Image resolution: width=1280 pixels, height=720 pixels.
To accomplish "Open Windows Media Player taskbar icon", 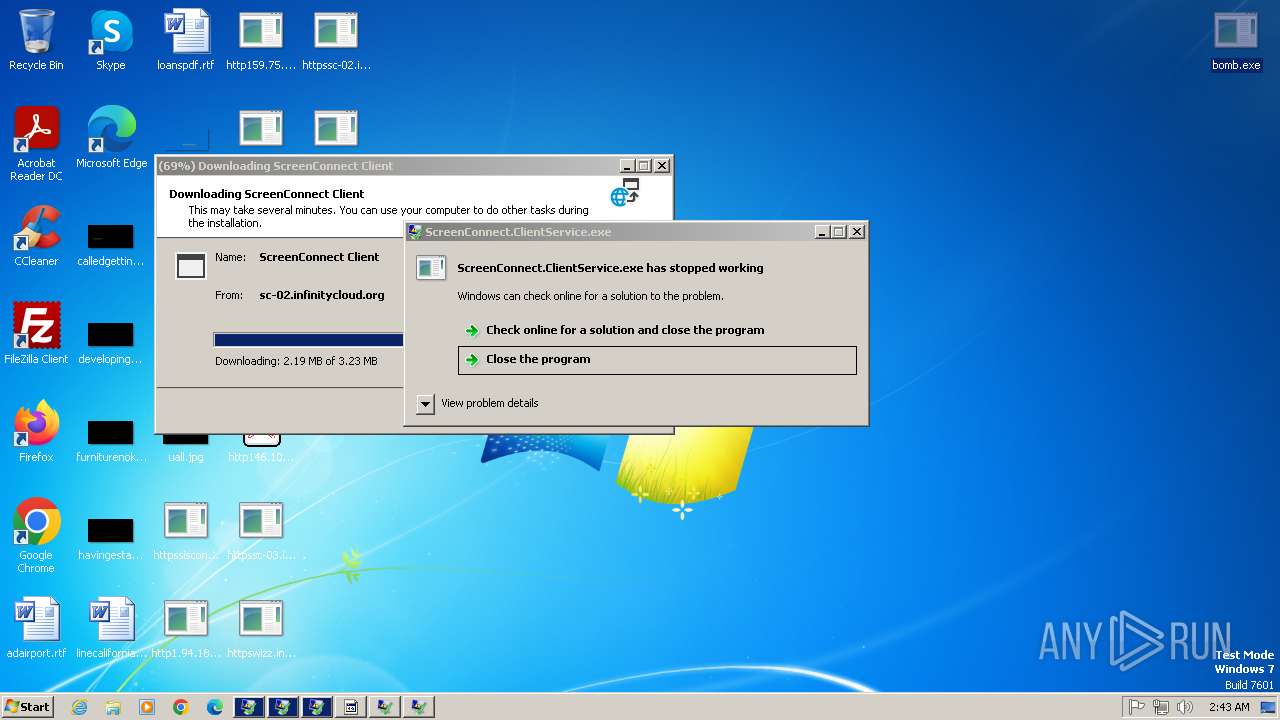I will pos(147,707).
